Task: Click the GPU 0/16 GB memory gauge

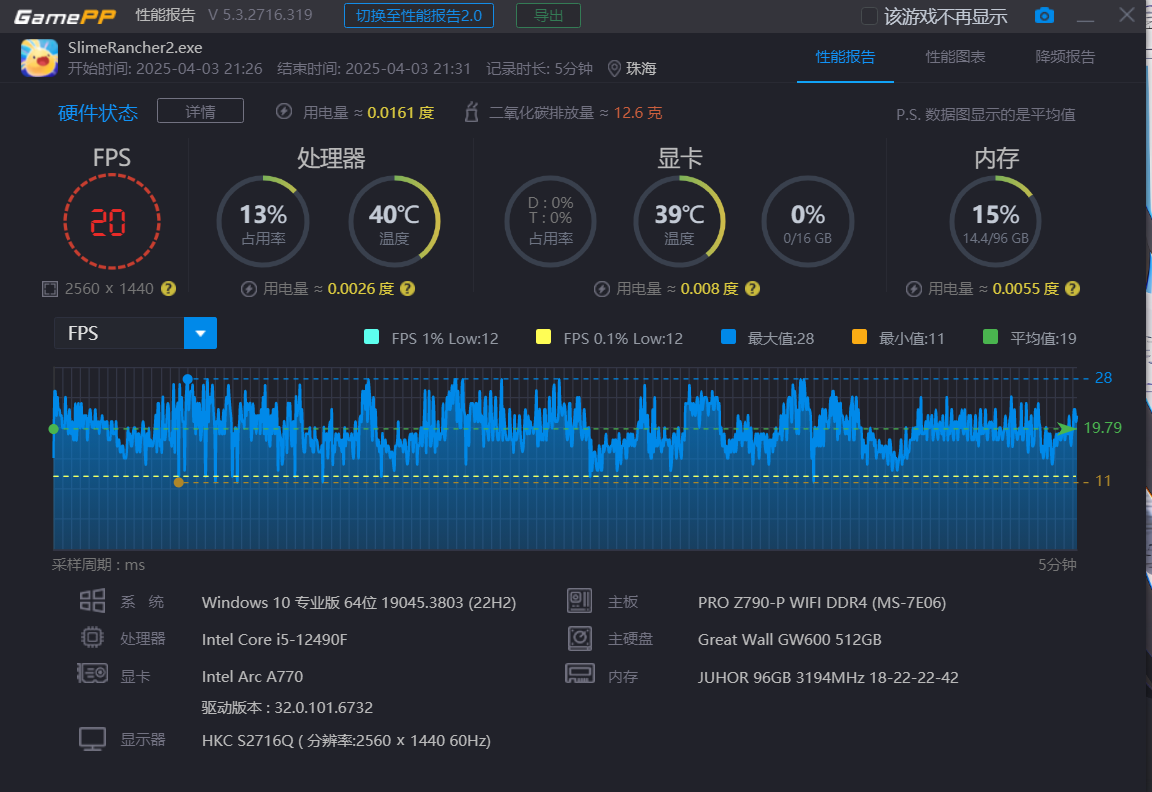Action: point(807,221)
